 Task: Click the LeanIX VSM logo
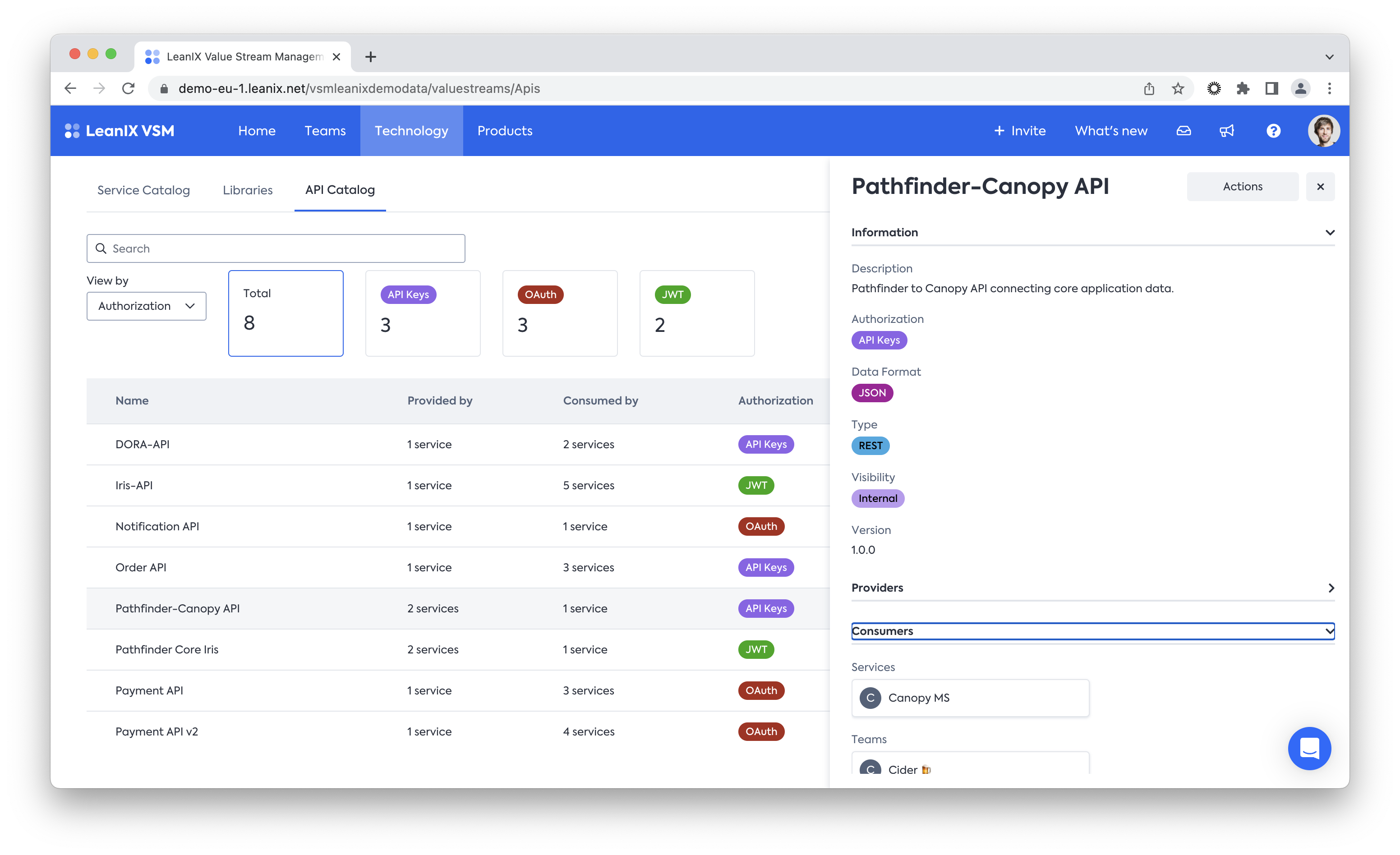[x=120, y=131]
